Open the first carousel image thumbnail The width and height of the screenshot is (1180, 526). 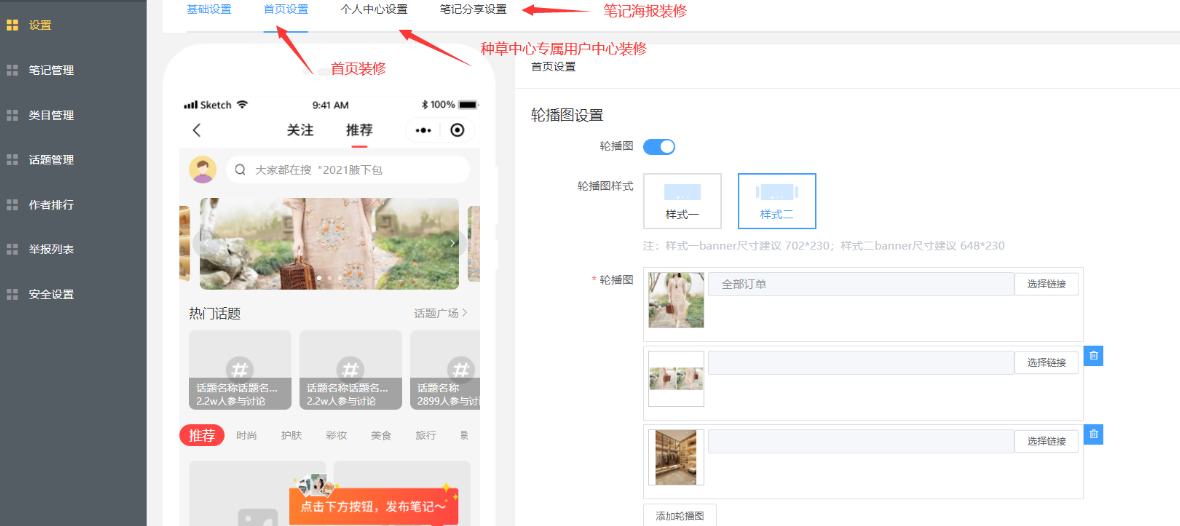676,300
